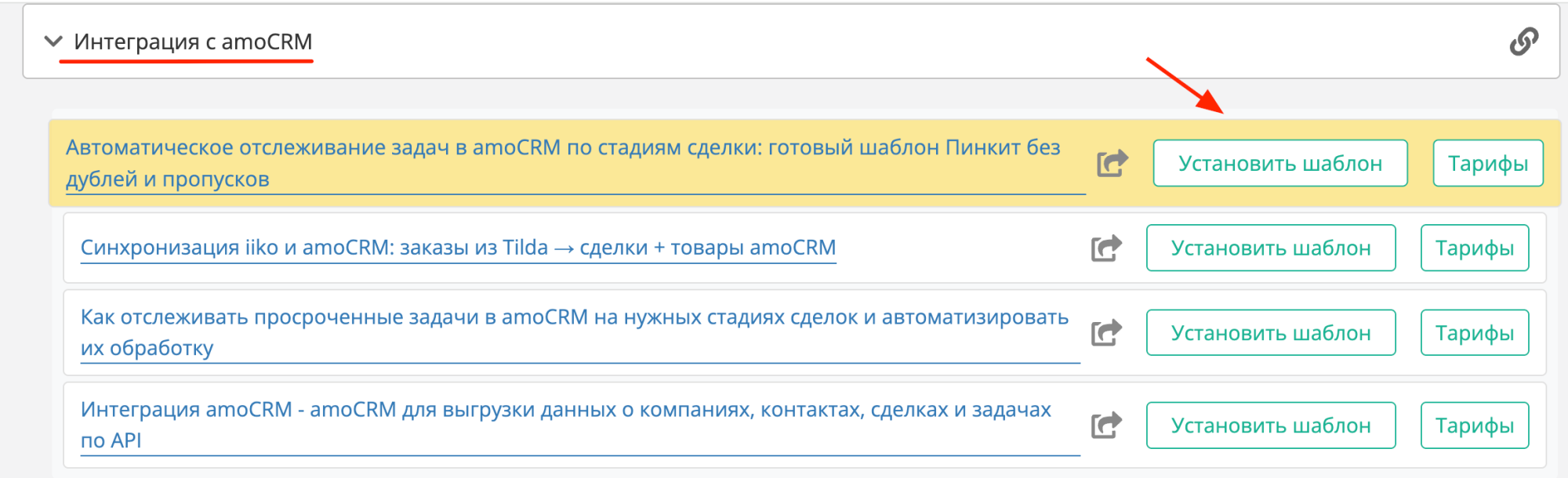This screenshot has width=1568, height=478.
Task: Open link Интеграция amoCRM - amoCRM по API
Action: pyautogui.click(x=565, y=410)
